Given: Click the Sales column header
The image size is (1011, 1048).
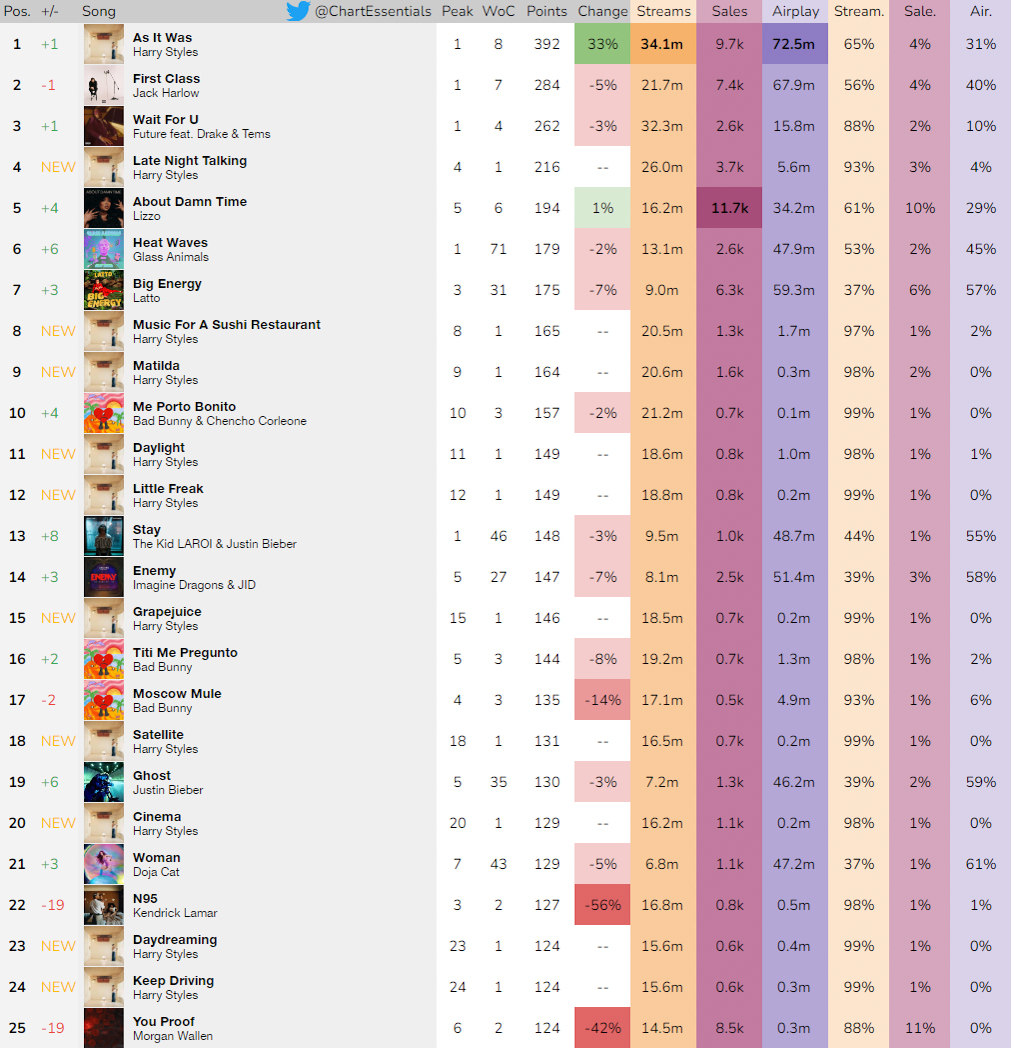Looking at the screenshot, I should point(729,11).
